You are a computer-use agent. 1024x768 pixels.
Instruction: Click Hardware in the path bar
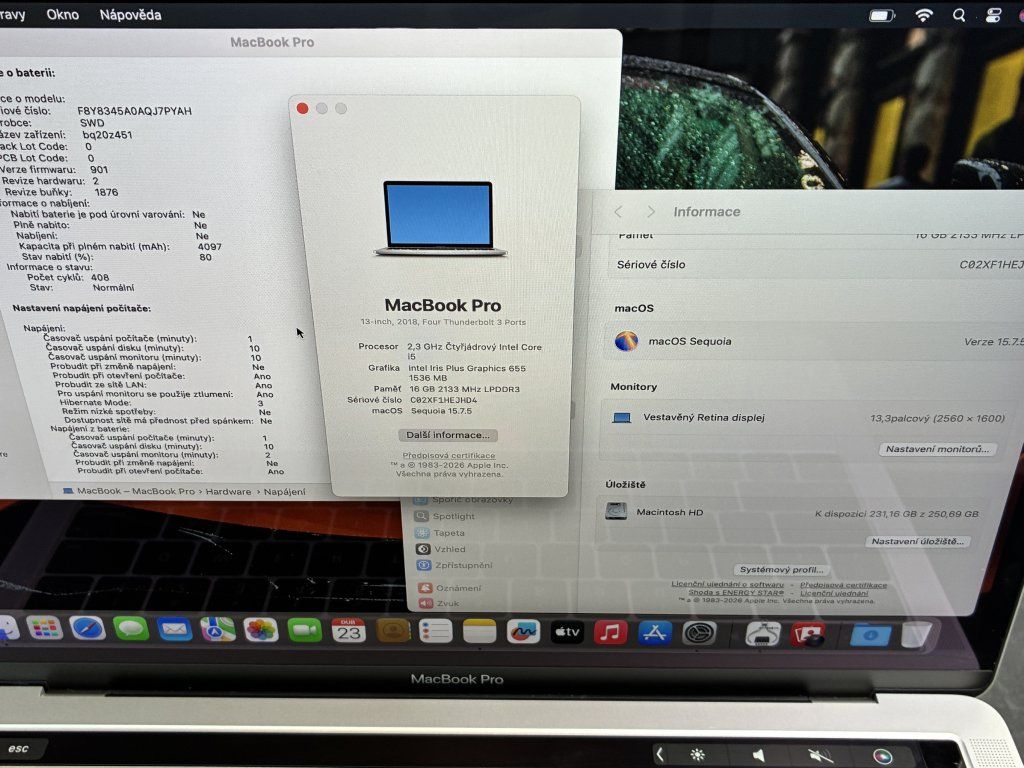click(x=228, y=492)
